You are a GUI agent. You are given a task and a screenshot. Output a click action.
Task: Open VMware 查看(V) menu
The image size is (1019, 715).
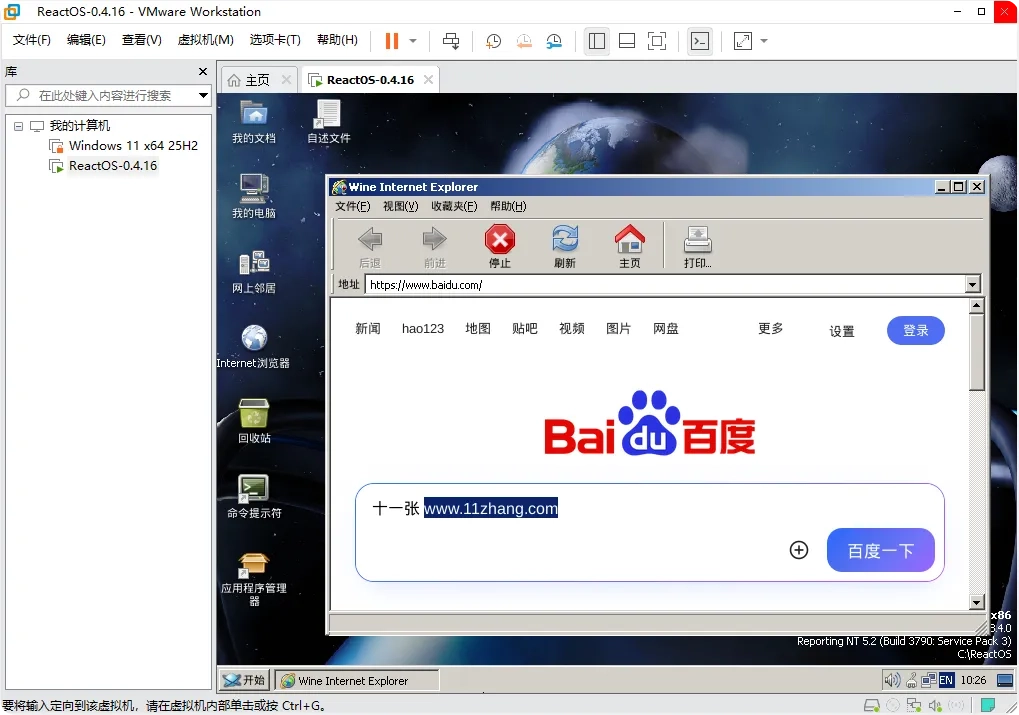[141, 40]
